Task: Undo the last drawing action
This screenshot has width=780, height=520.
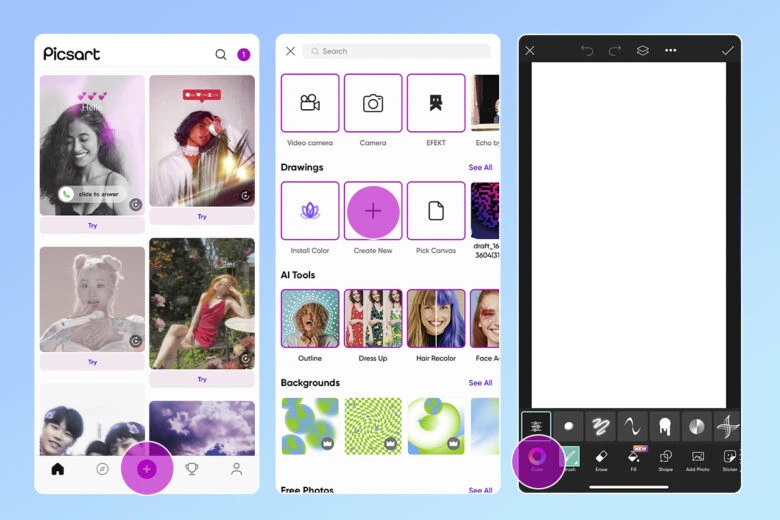Action: click(587, 50)
